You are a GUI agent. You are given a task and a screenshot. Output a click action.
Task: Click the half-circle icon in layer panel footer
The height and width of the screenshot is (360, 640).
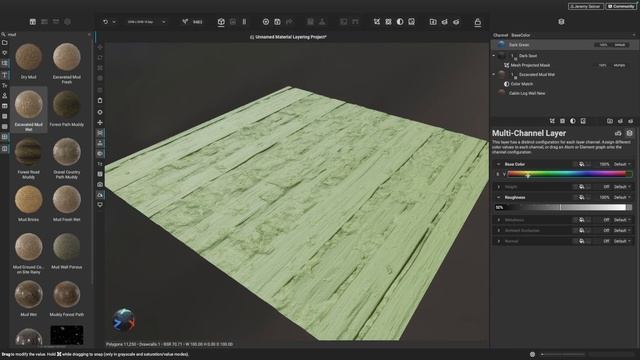point(573,121)
